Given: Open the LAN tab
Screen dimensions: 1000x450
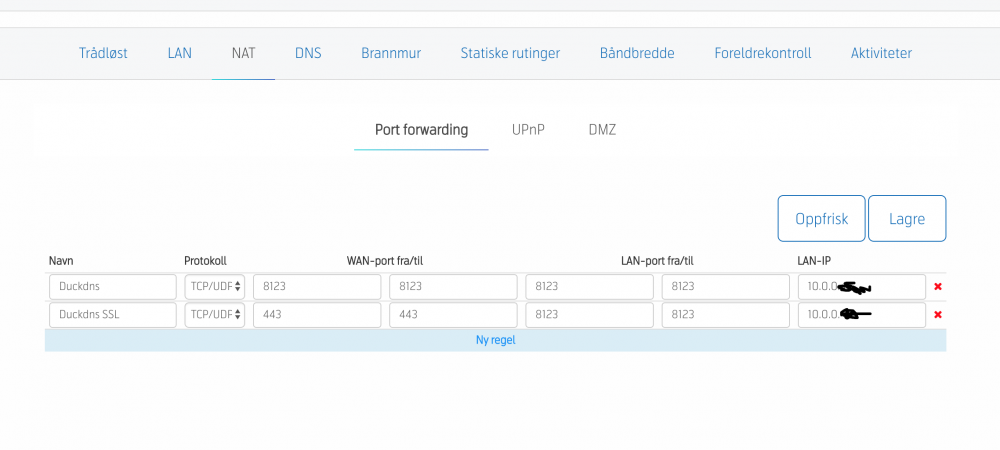Looking at the screenshot, I should coord(179,53).
